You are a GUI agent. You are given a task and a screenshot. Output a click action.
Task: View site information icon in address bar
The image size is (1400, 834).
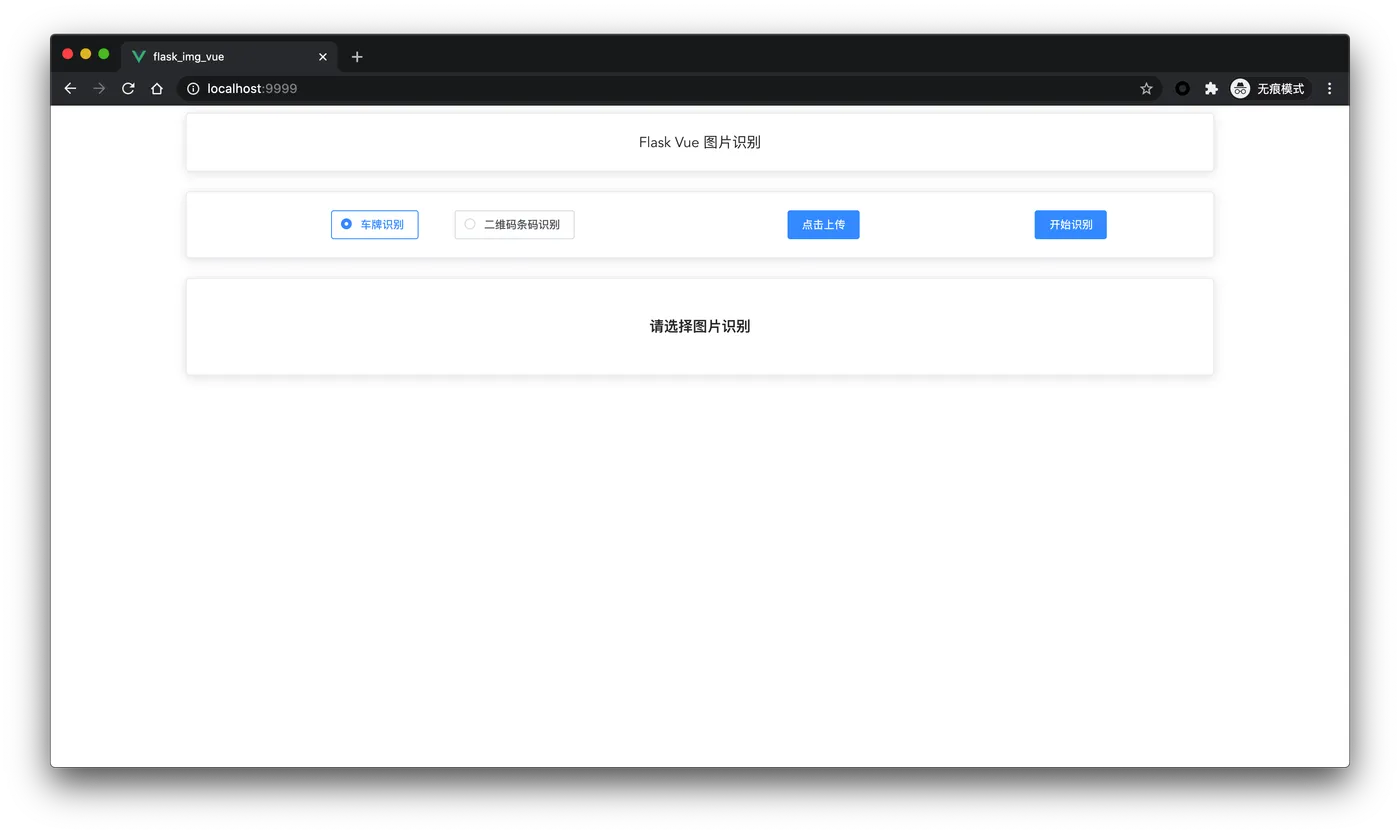click(x=193, y=89)
